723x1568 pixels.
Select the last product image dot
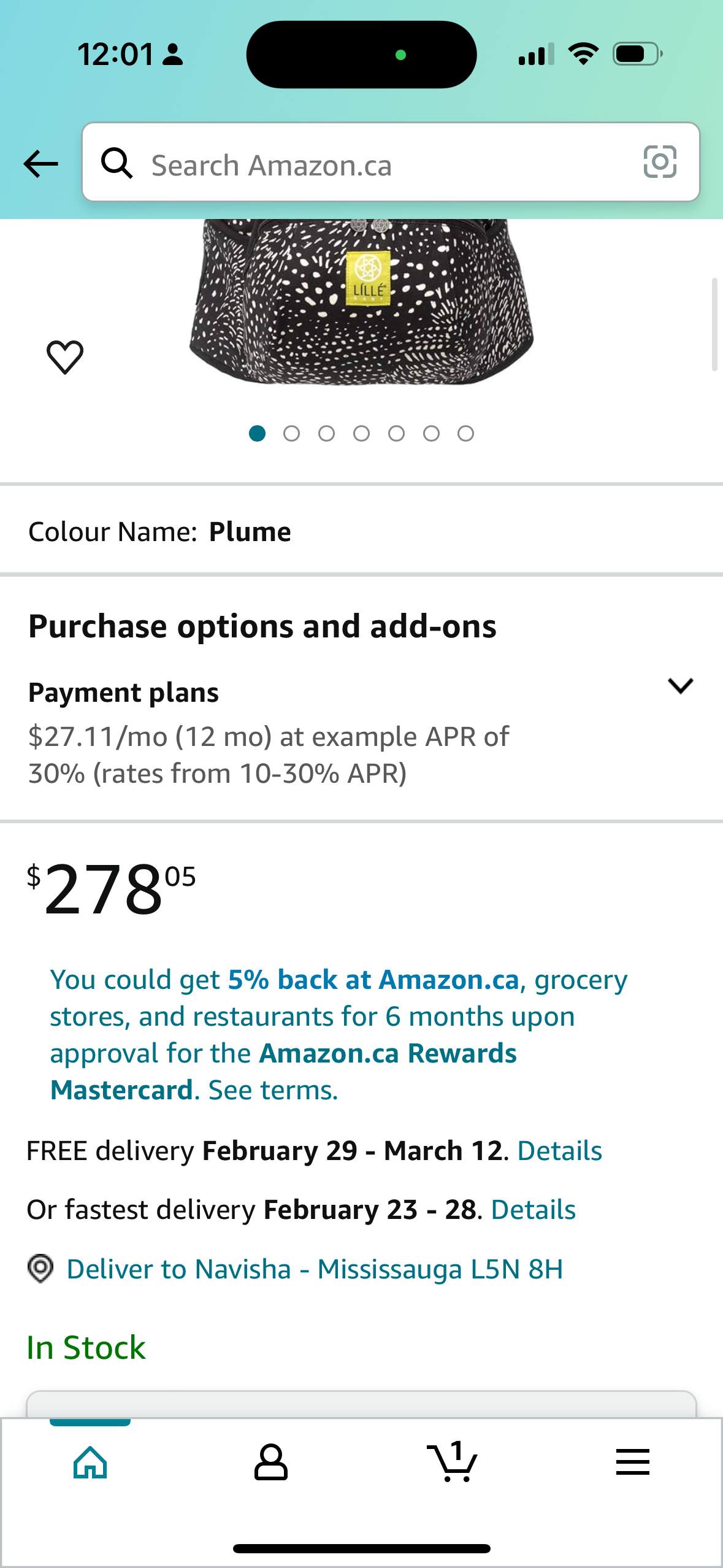pos(466,434)
